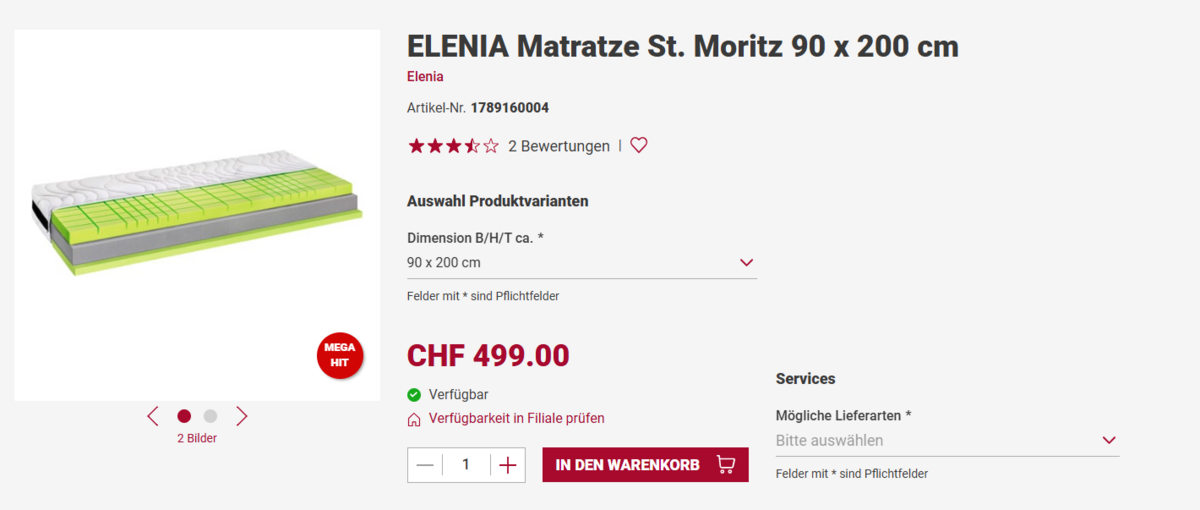1200x510 pixels.
Task: Click the chevron next to 90 x 200 cm
Action: (746, 263)
